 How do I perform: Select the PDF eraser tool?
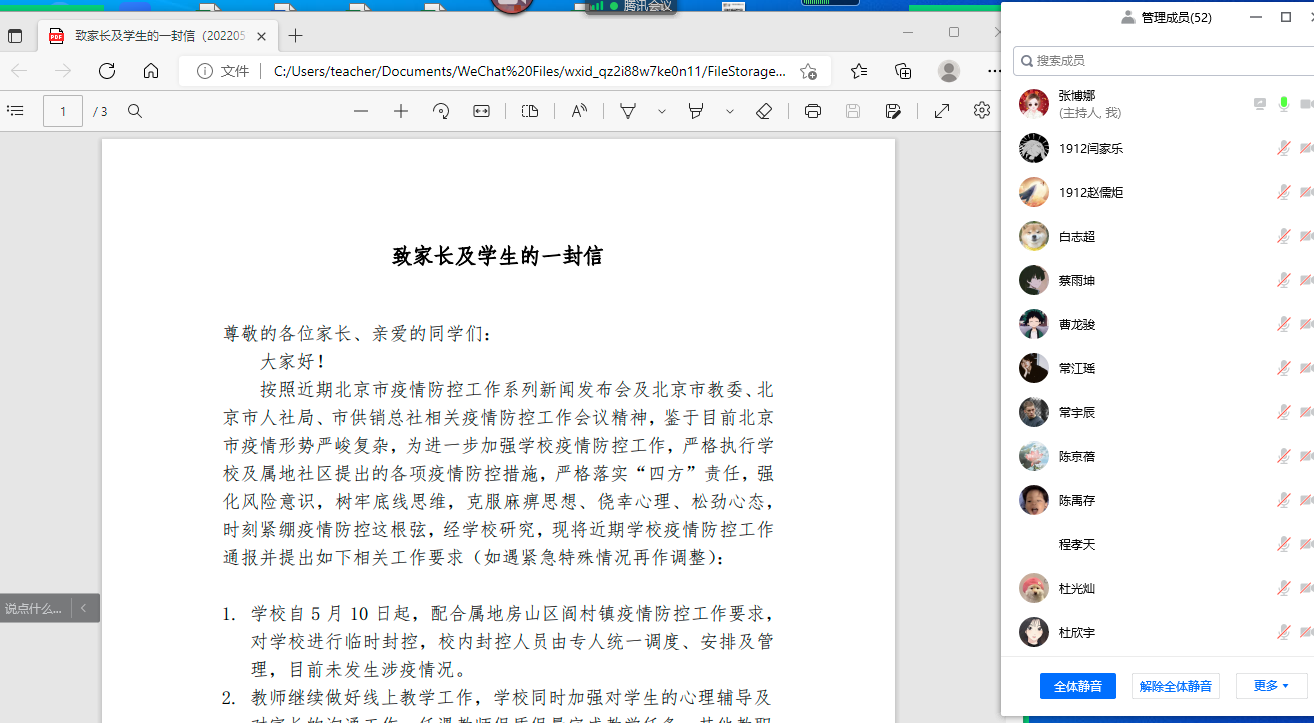764,111
